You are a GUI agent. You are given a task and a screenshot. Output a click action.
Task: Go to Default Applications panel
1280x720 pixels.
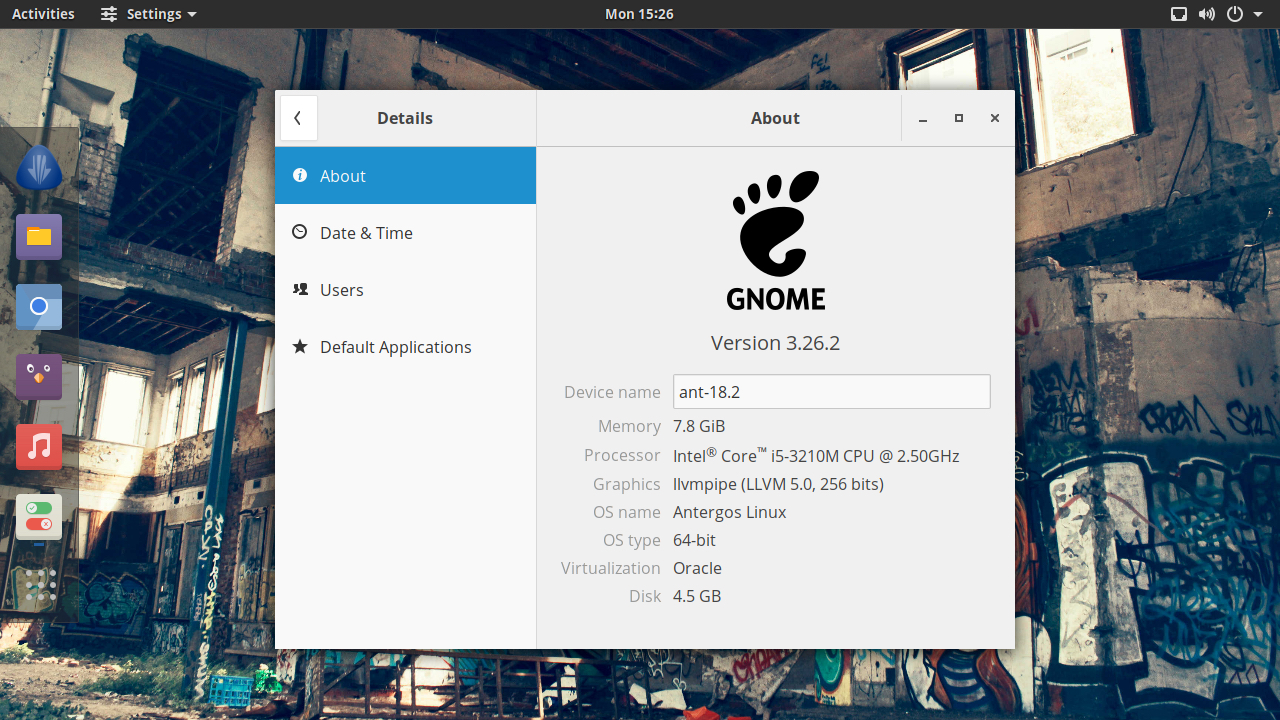(x=405, y=347)
